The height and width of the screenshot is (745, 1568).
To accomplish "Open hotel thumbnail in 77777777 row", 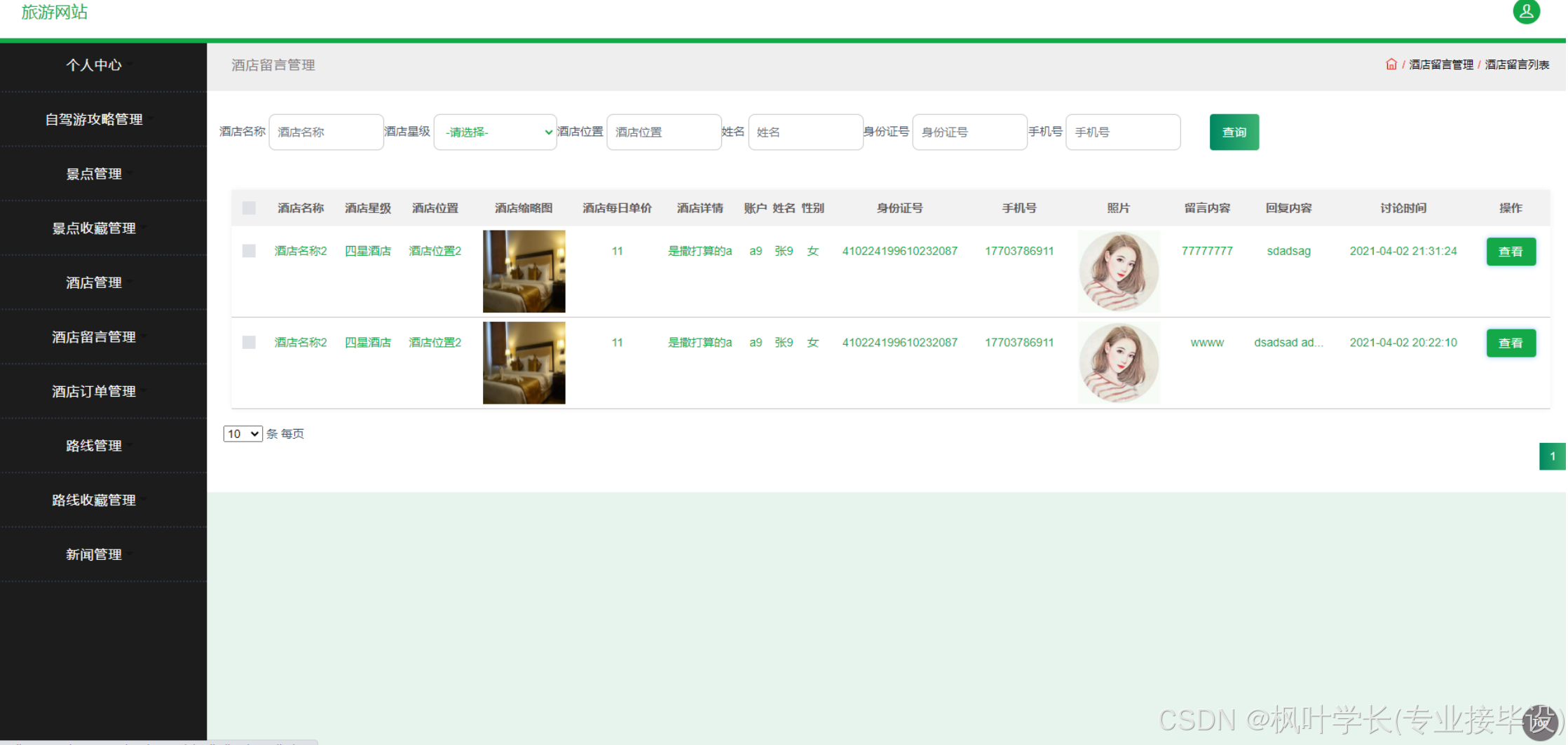I will (524, 271).
